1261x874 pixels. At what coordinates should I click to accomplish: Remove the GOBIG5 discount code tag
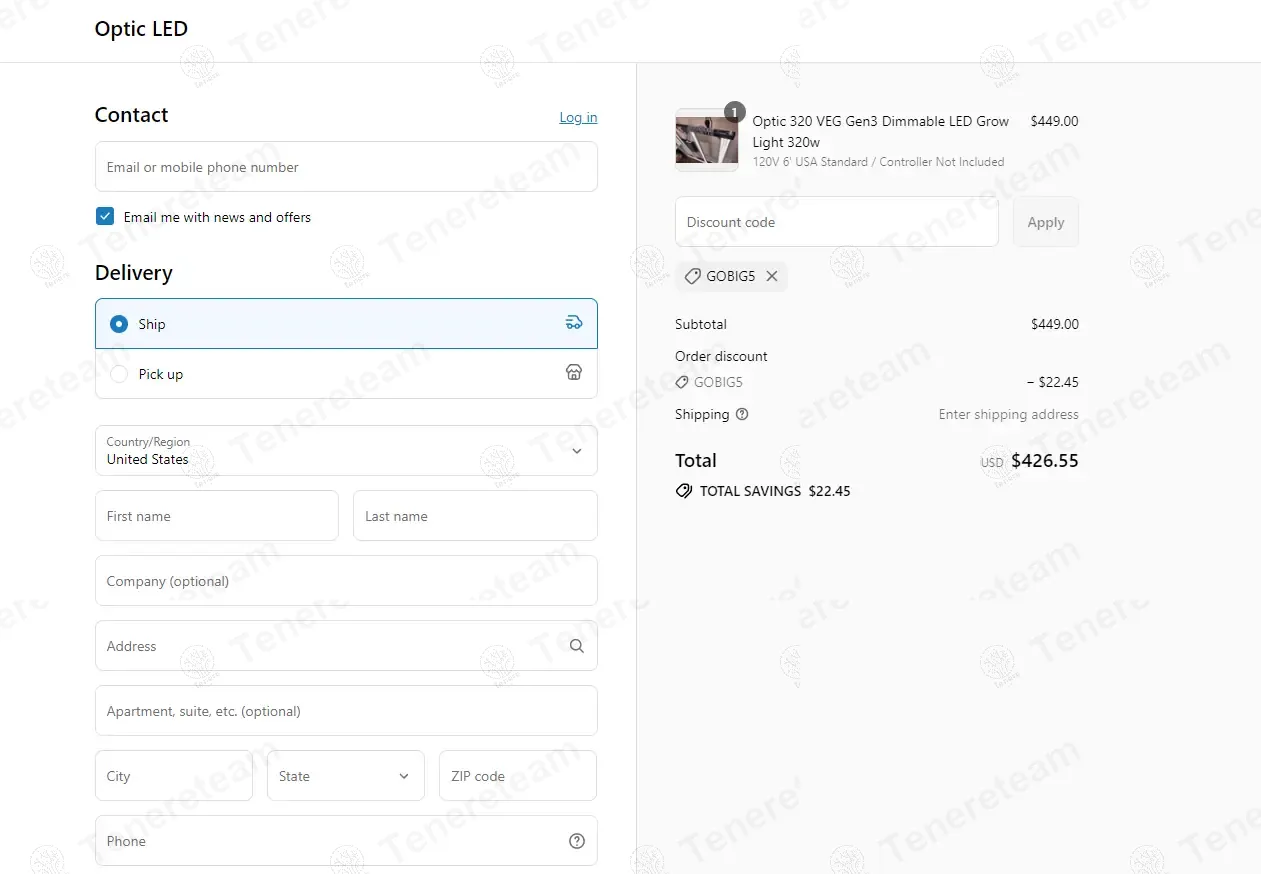point(772,276)
